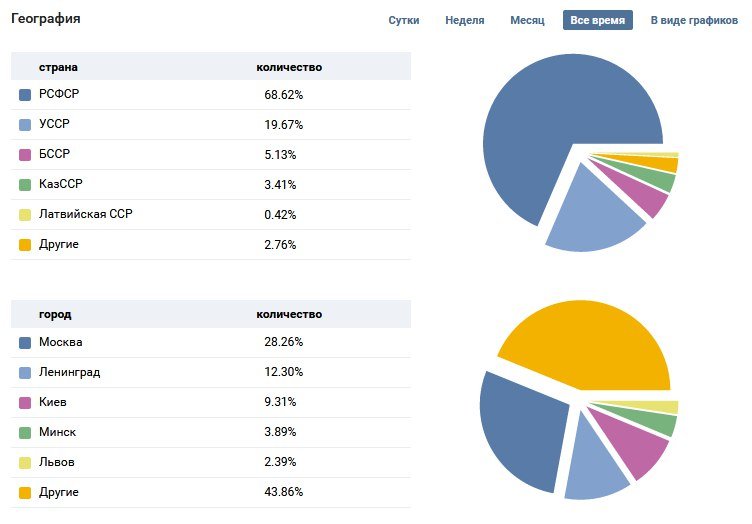Viewport: 752px width, 524px height.
Task: Click the Минск row label
Action: [57, 433]
